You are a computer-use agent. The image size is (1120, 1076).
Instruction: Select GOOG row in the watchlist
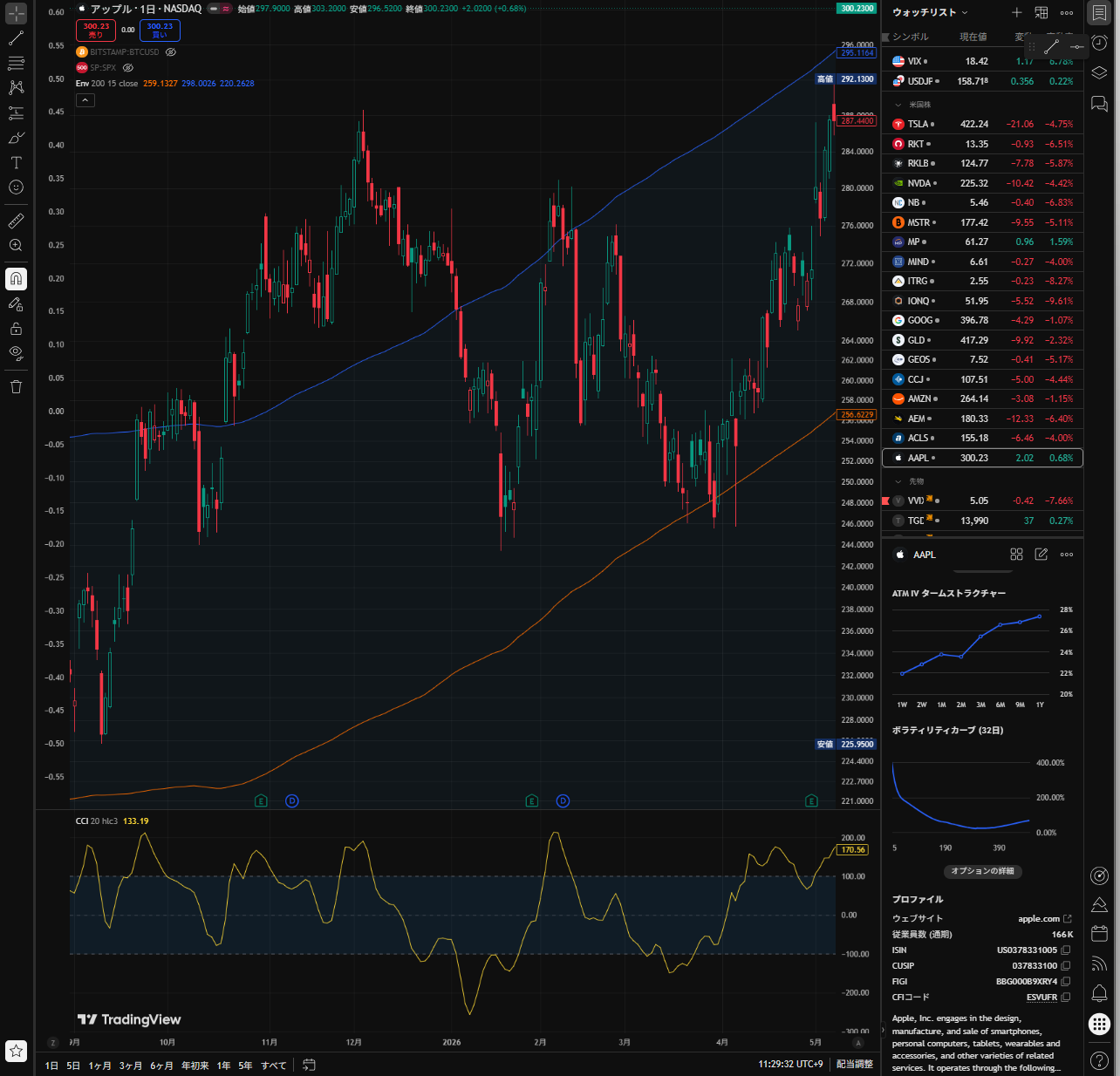983,320
